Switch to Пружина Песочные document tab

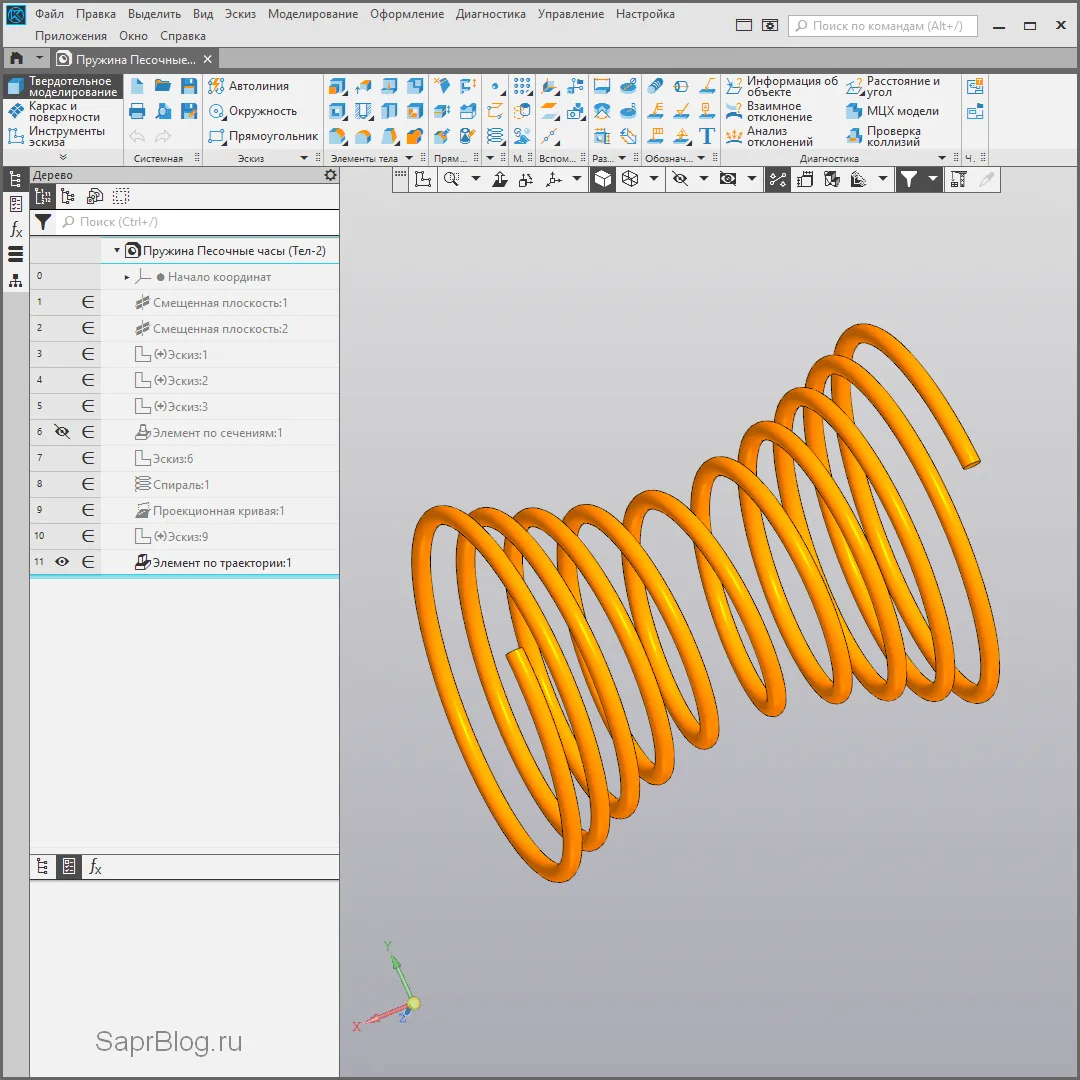pyautogui.click(x=139, y=59)
